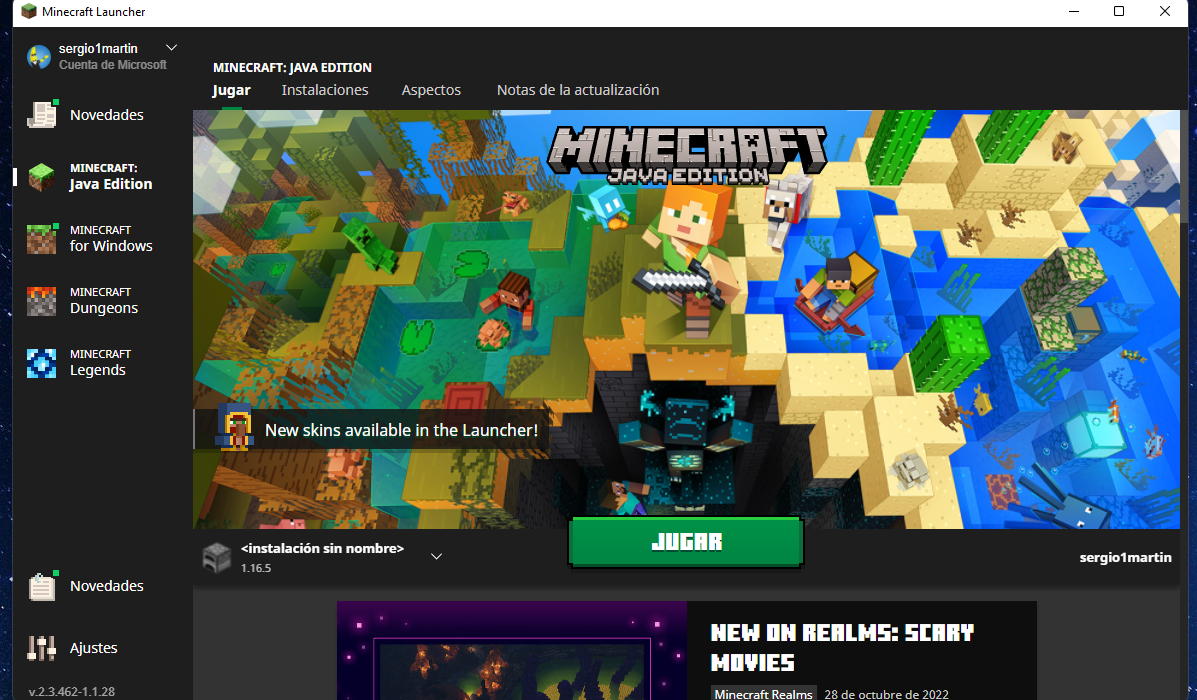Click the sergio1martin account avatar

click(39, 56)
